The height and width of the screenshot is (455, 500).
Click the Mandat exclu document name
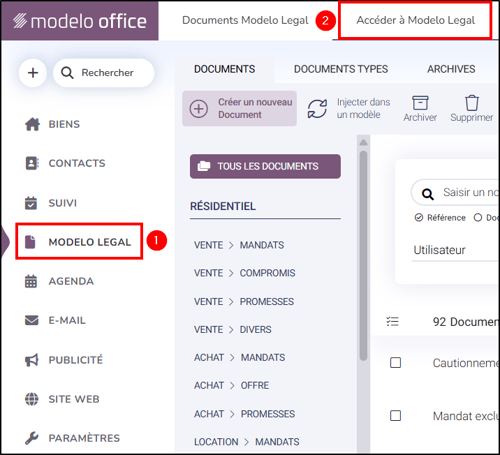(466, 416)
